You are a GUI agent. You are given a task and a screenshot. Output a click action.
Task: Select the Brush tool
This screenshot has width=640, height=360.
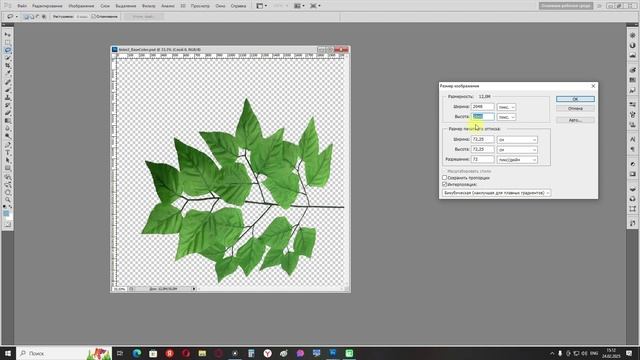click(8, 90)
